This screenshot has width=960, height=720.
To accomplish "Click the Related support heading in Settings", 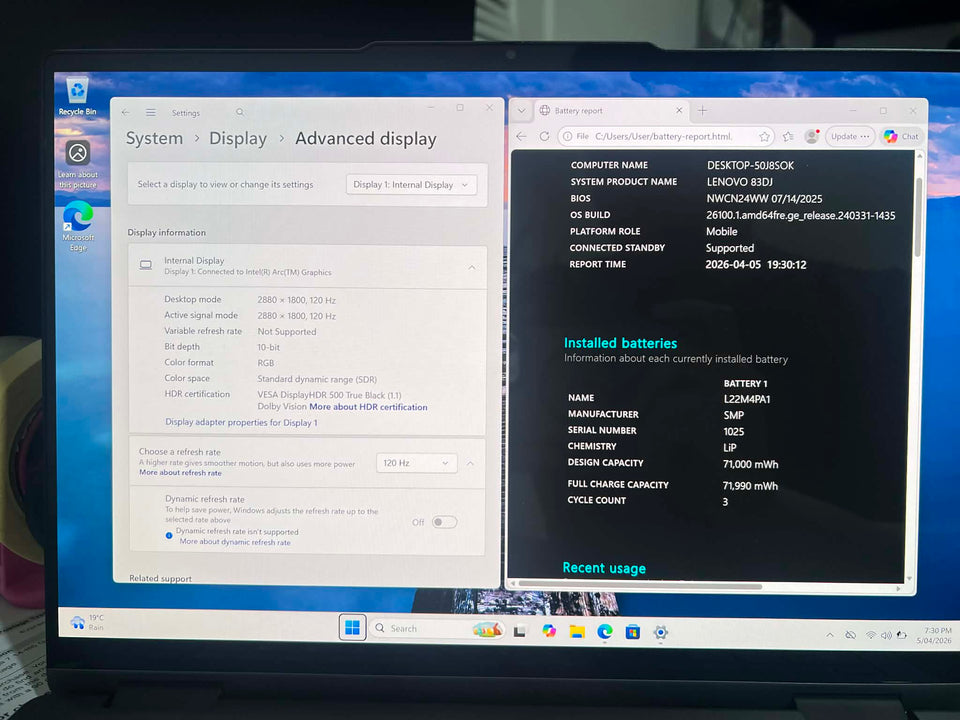I will pos(160,578).
